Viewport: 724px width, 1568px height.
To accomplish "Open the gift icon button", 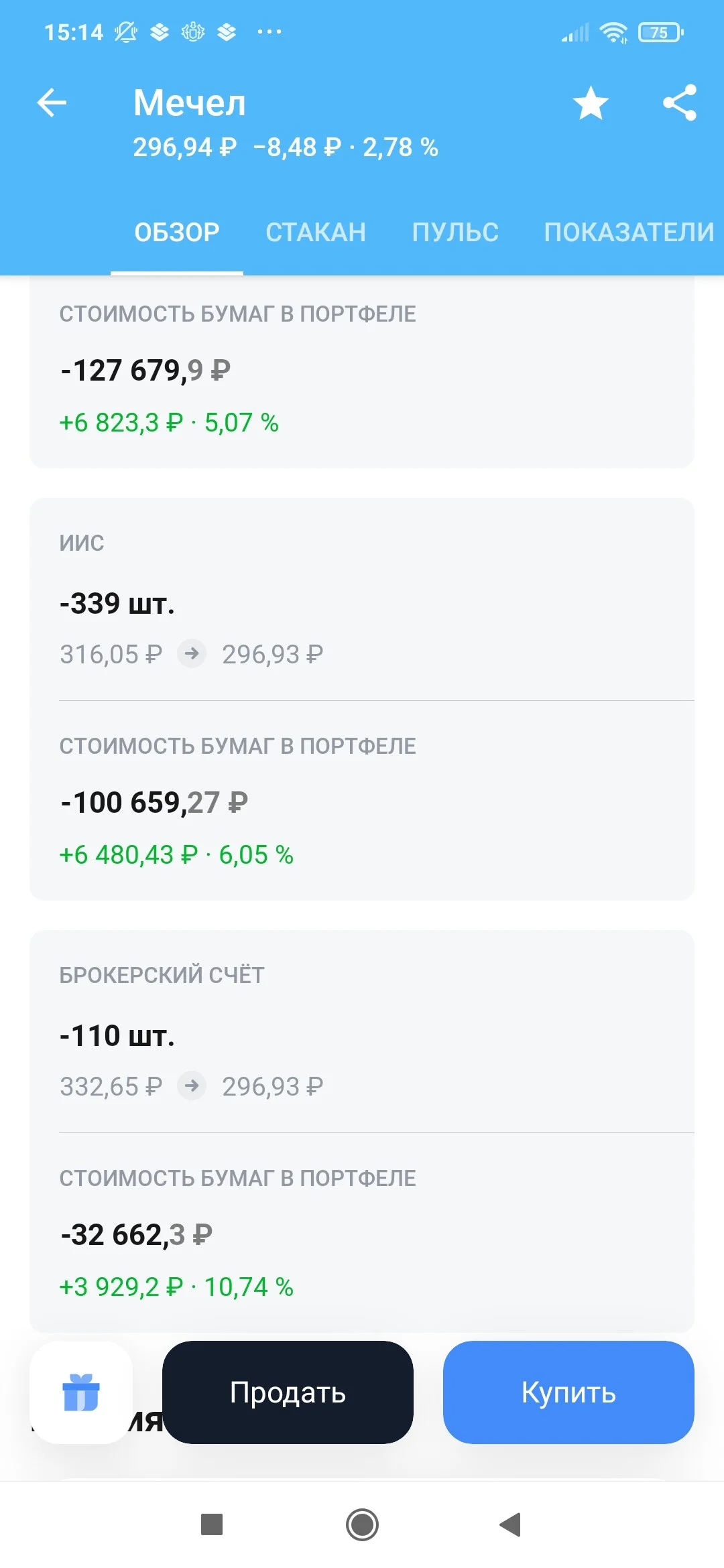I will (x=81, y=1392).
